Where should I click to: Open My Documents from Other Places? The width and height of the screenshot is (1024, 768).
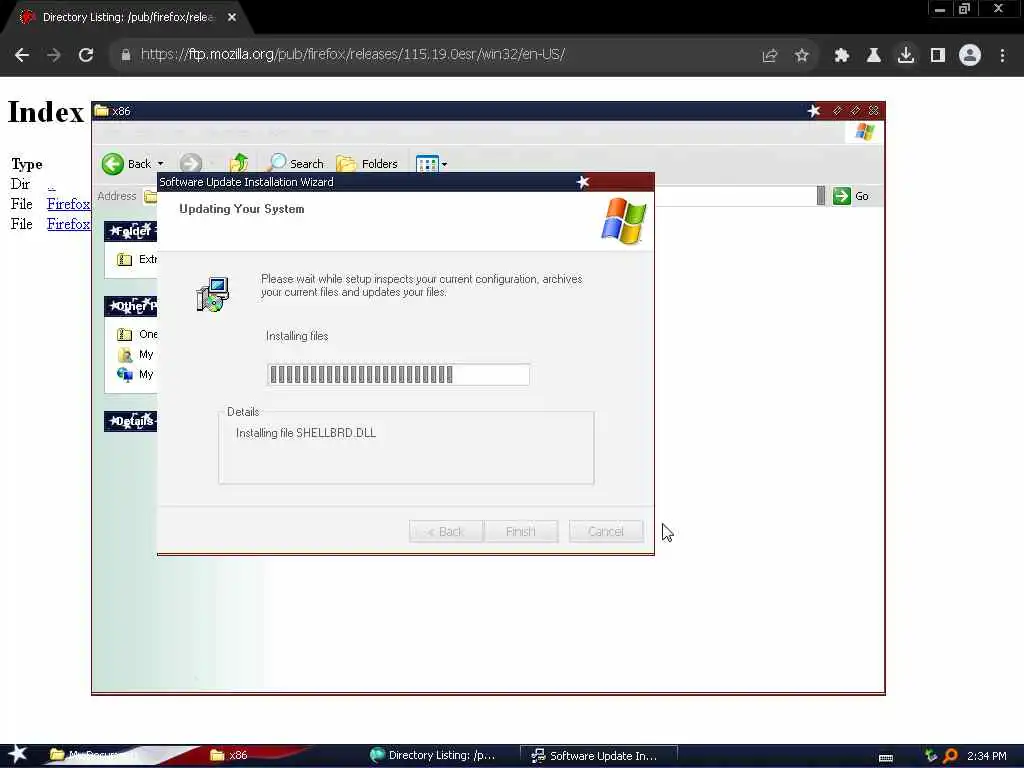tap(135, 355)
